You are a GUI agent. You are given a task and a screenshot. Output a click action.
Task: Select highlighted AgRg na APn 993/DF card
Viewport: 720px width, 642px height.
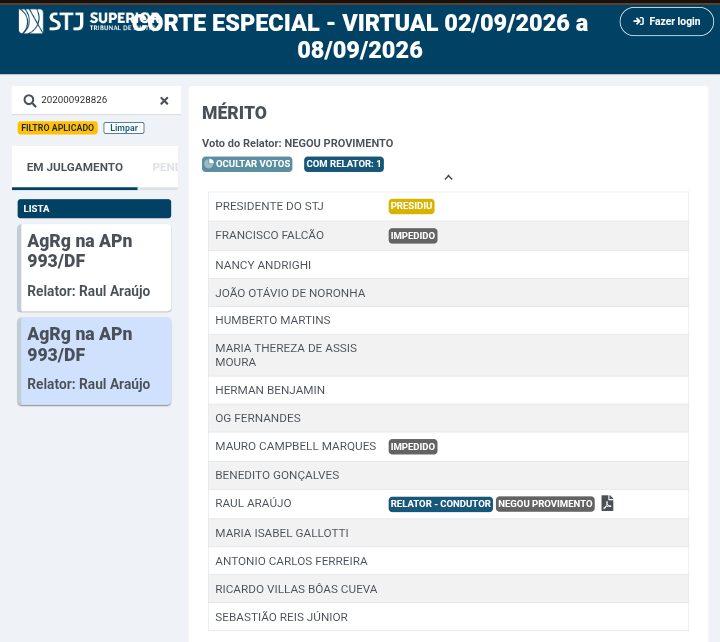coord(95,361)
